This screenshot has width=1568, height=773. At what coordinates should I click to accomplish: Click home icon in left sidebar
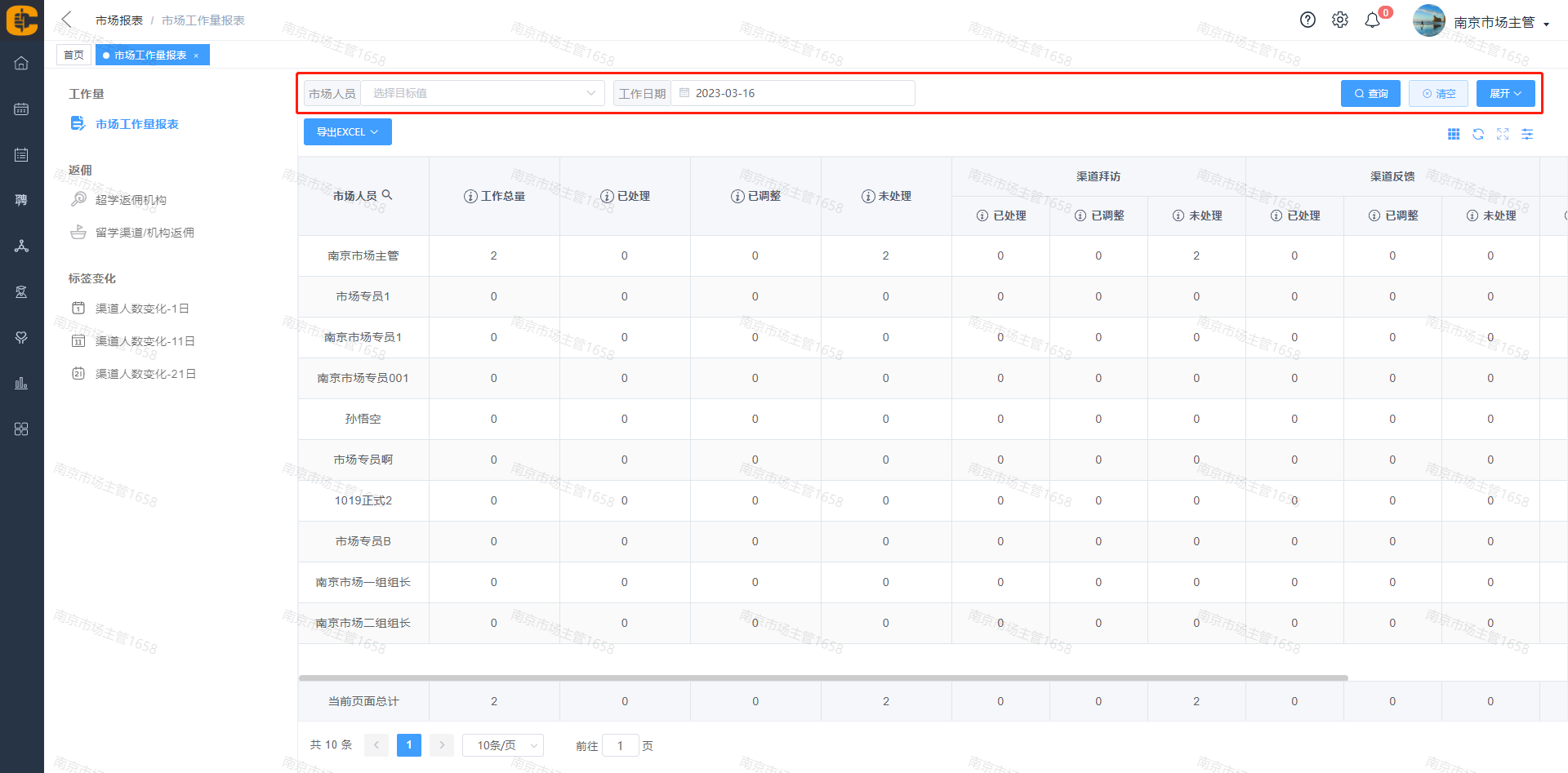pyautogui.click(x=21, y=63)
